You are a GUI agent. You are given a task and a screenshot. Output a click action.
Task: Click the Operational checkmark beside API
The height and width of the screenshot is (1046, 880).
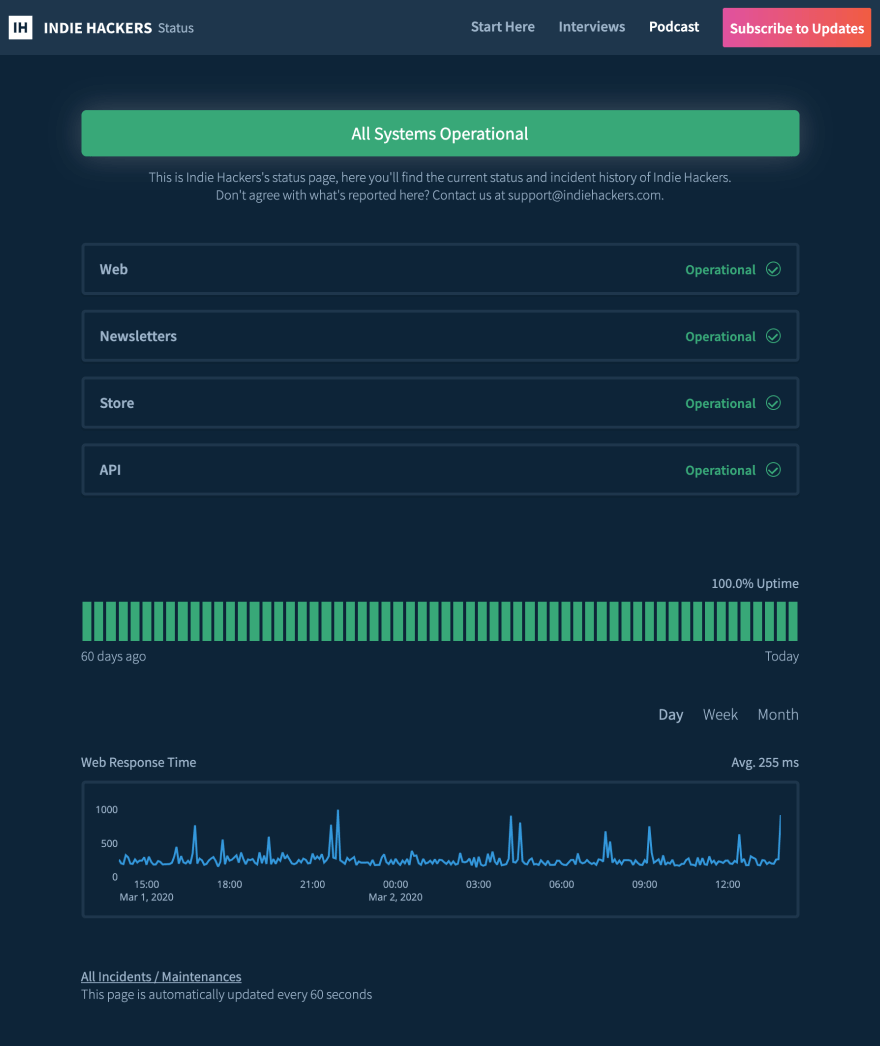(772, 470)
